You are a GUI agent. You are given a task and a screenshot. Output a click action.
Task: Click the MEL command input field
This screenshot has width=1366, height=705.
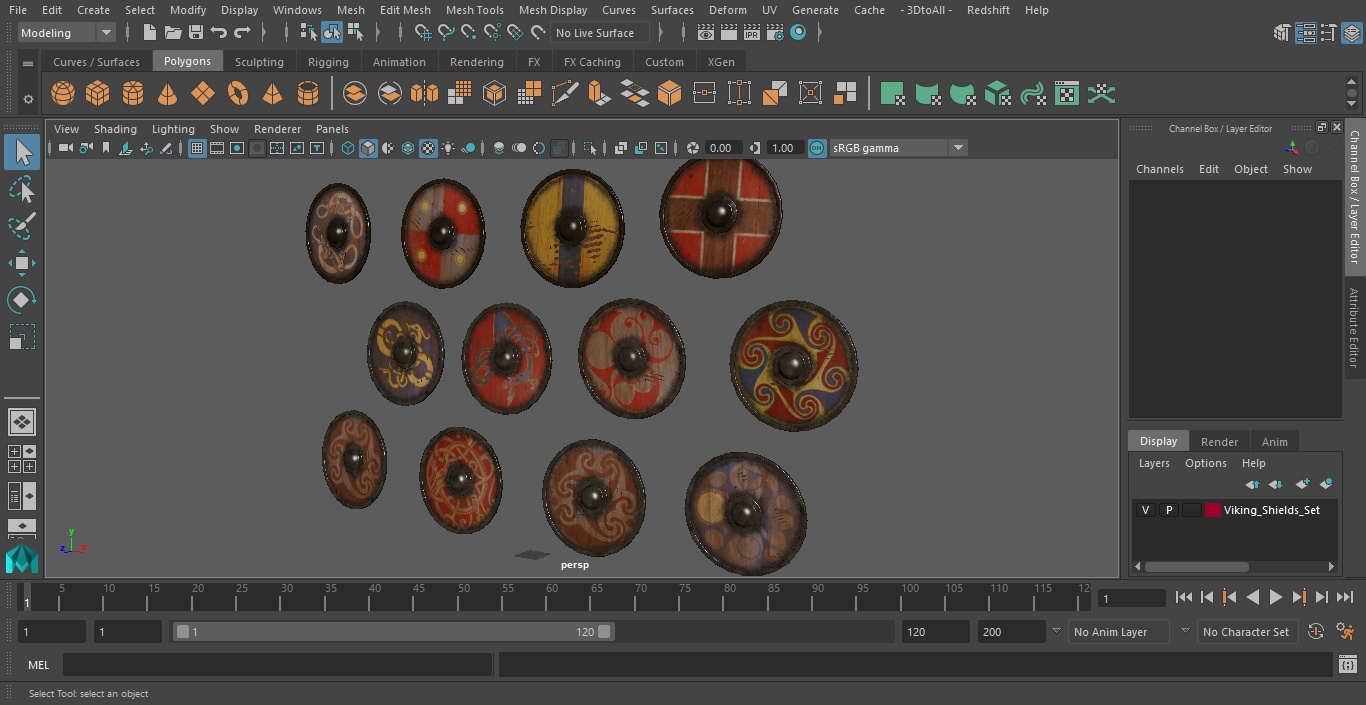click(x=277, y=665)
